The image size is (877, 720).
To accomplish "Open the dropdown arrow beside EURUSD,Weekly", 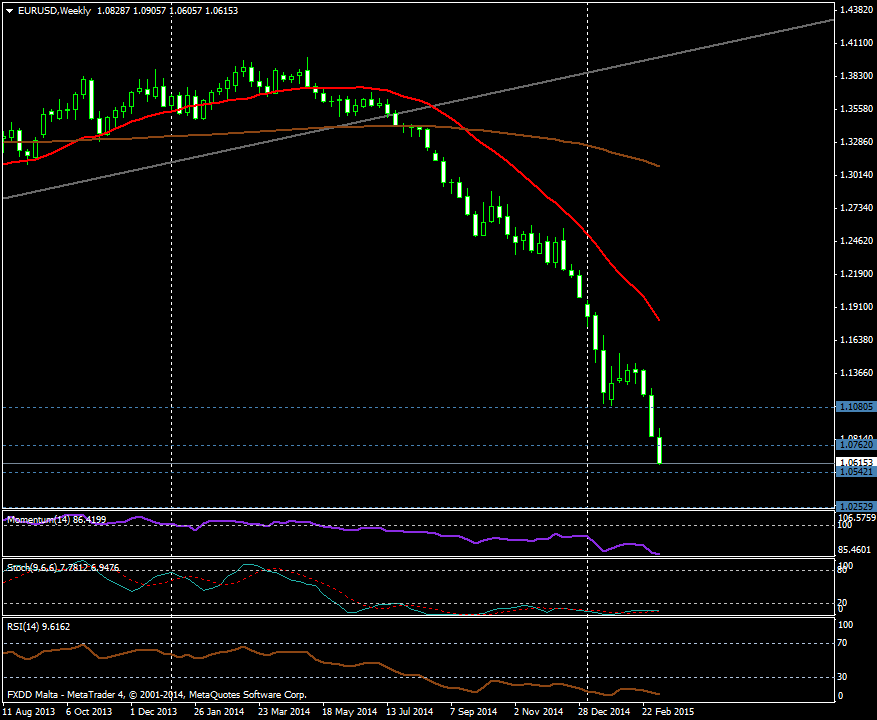I will 9,10.
